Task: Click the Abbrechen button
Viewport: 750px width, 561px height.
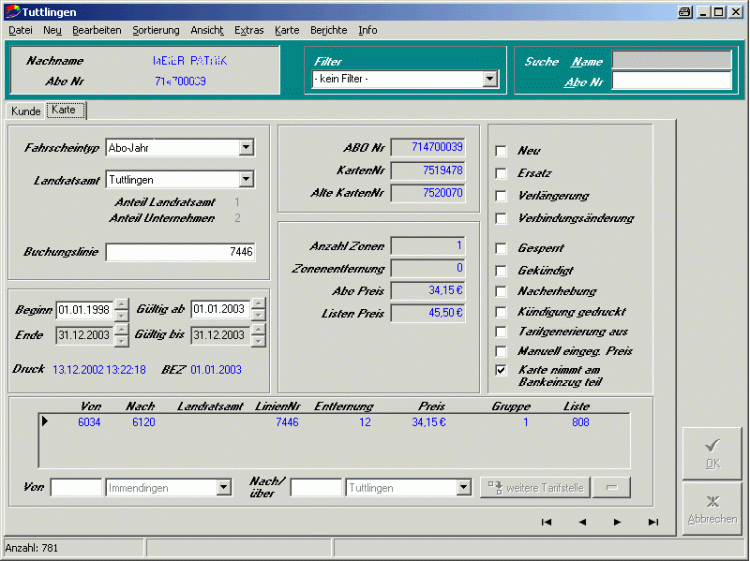Action: (x=712, y=508)
